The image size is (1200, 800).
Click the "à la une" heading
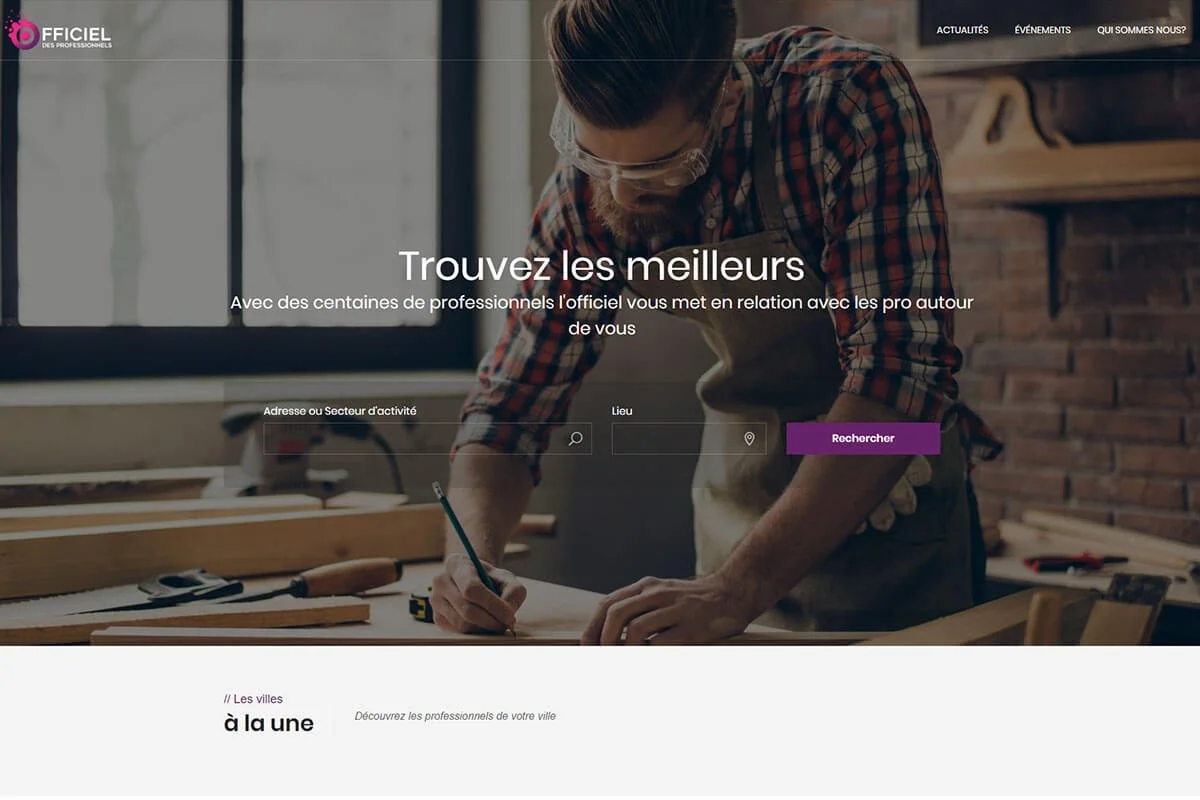[269, 723]
